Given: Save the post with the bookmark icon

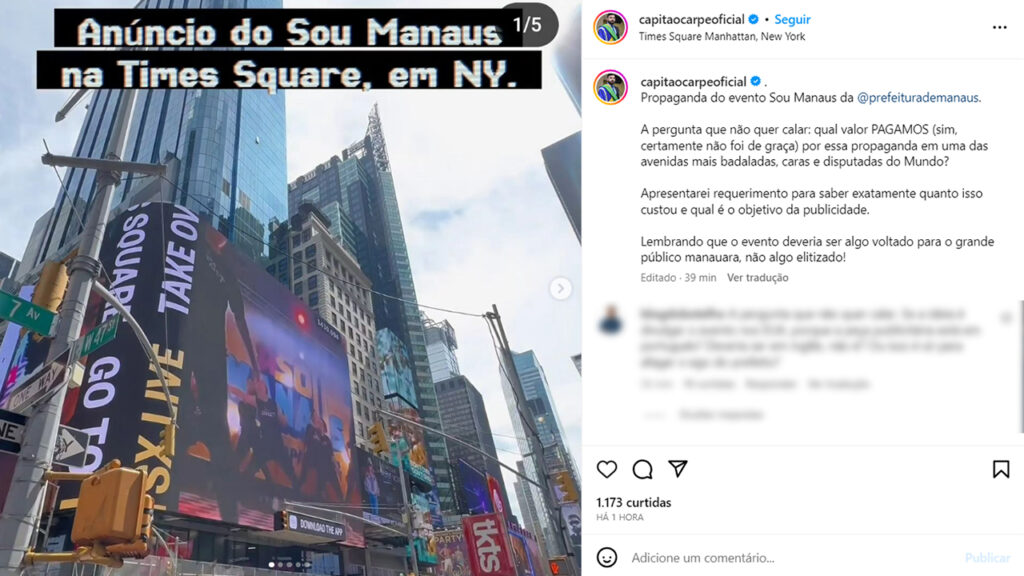Looking at the screenshot, I should point(1000,469).
